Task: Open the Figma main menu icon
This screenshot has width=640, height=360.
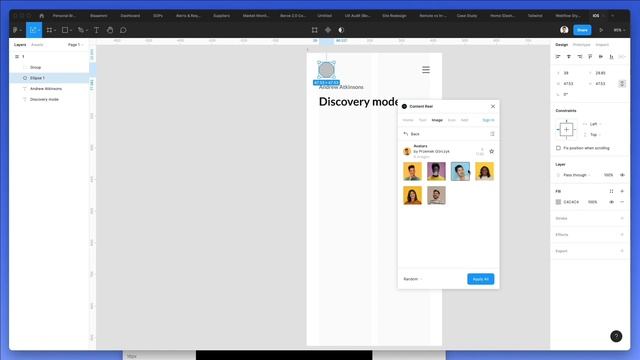Action: [16, 30]
